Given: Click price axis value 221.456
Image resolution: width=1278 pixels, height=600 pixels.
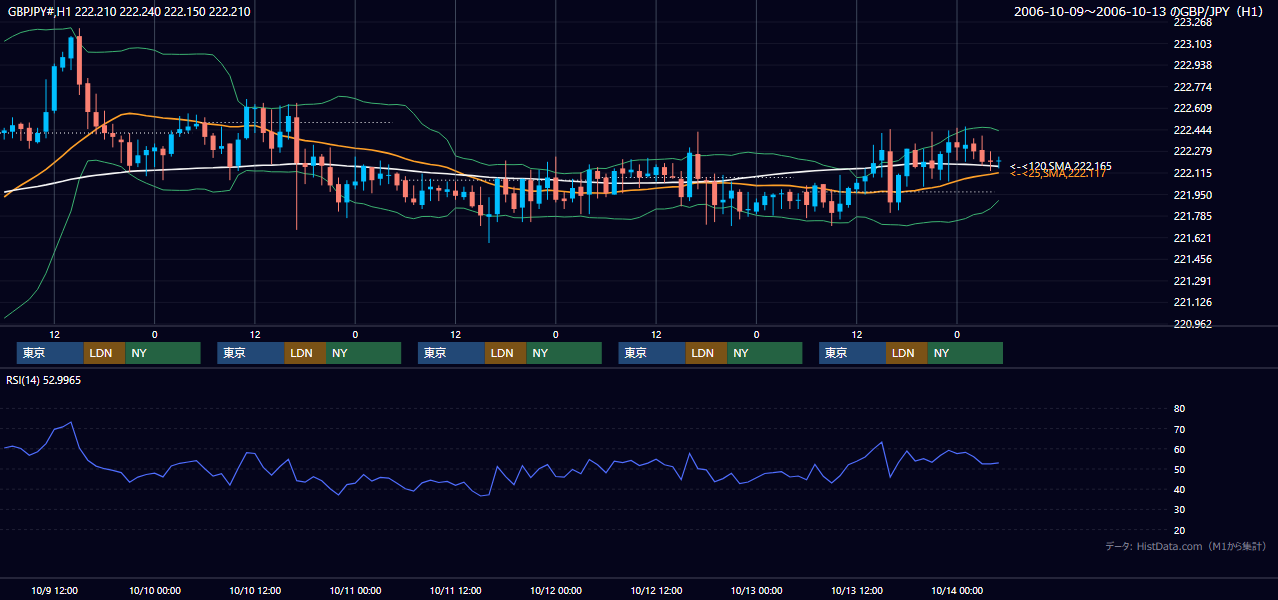Looking at the screenshot, I should click(1192, 259).
